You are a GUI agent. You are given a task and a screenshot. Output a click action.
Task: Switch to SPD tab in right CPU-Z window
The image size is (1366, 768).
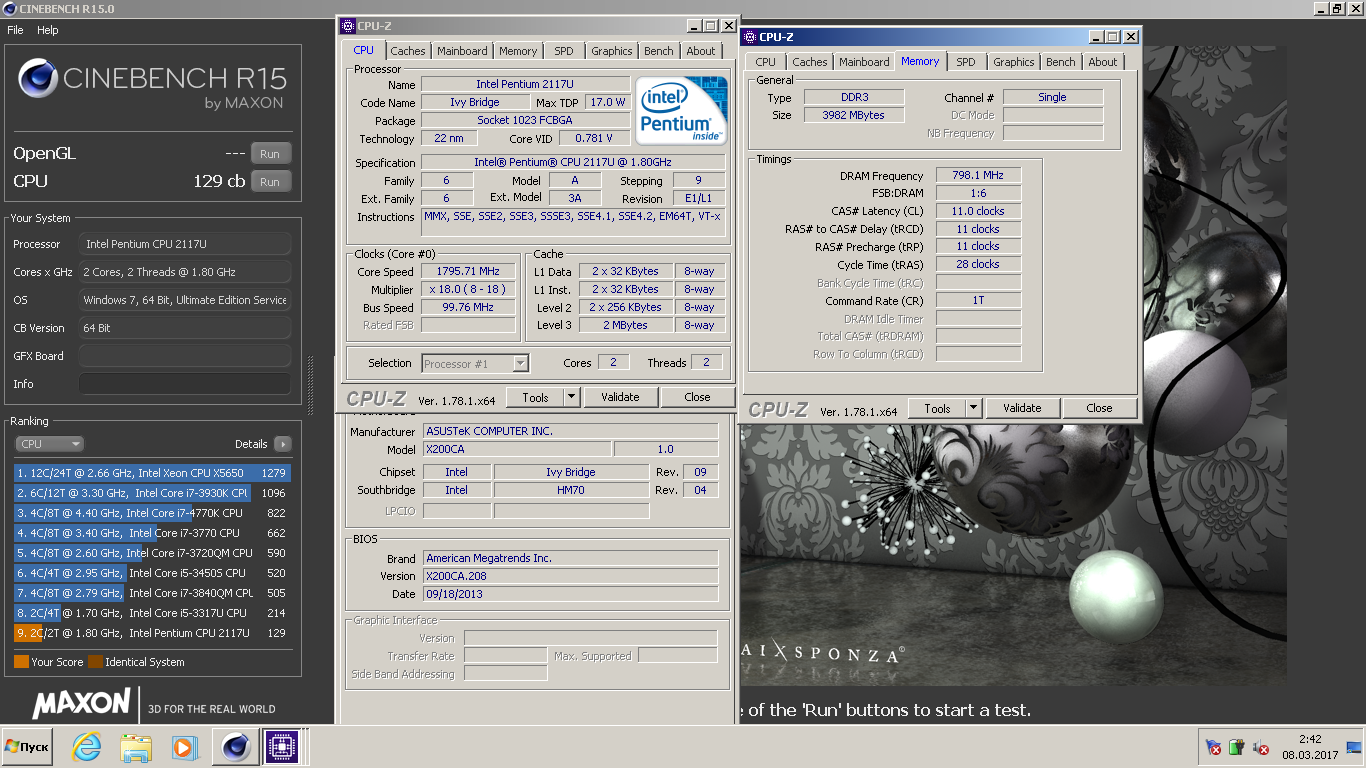[x=966, y=62]
